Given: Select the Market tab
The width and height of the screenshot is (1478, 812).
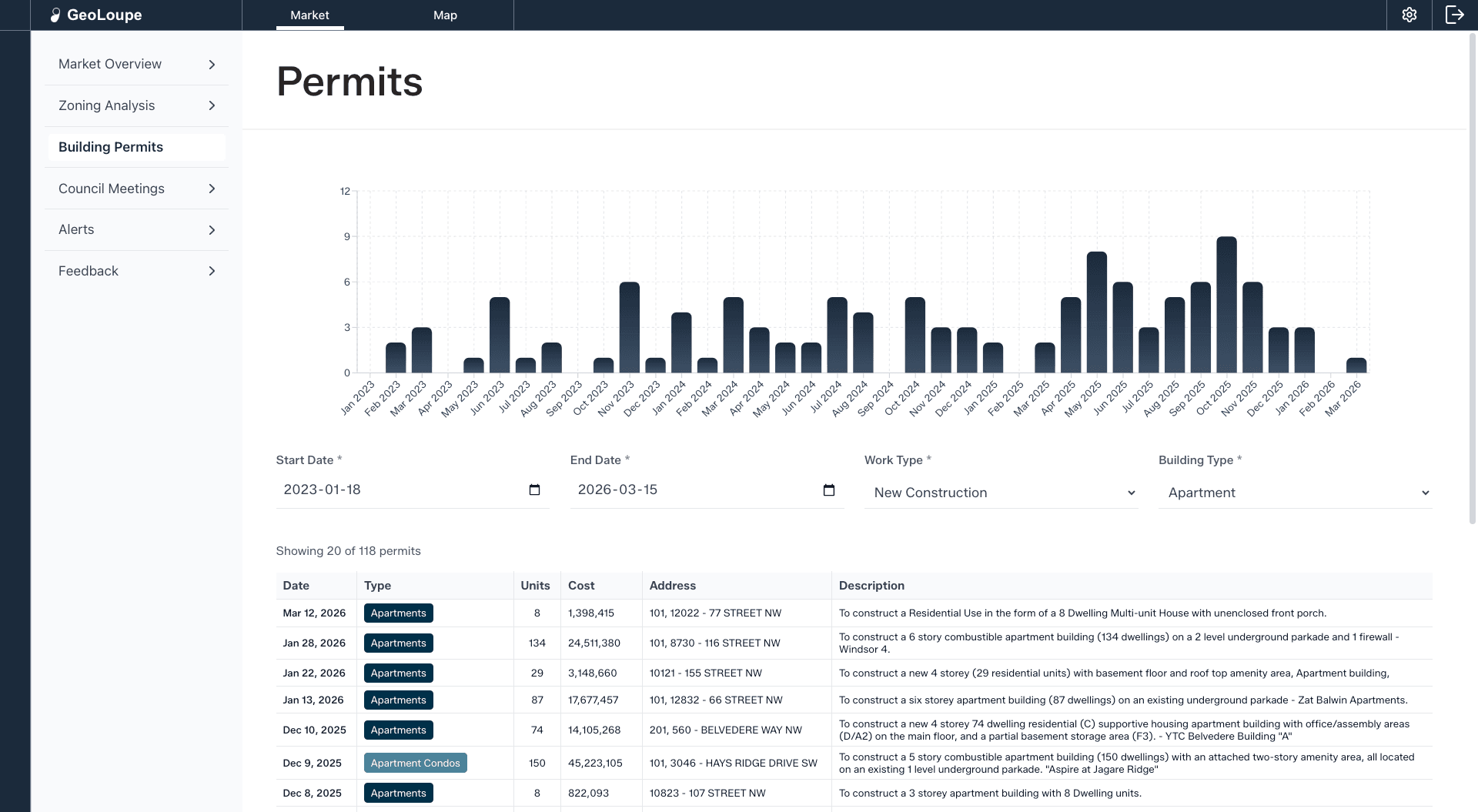Looking at the screenshot, I should pyautogui.click(x=309, y=15).
